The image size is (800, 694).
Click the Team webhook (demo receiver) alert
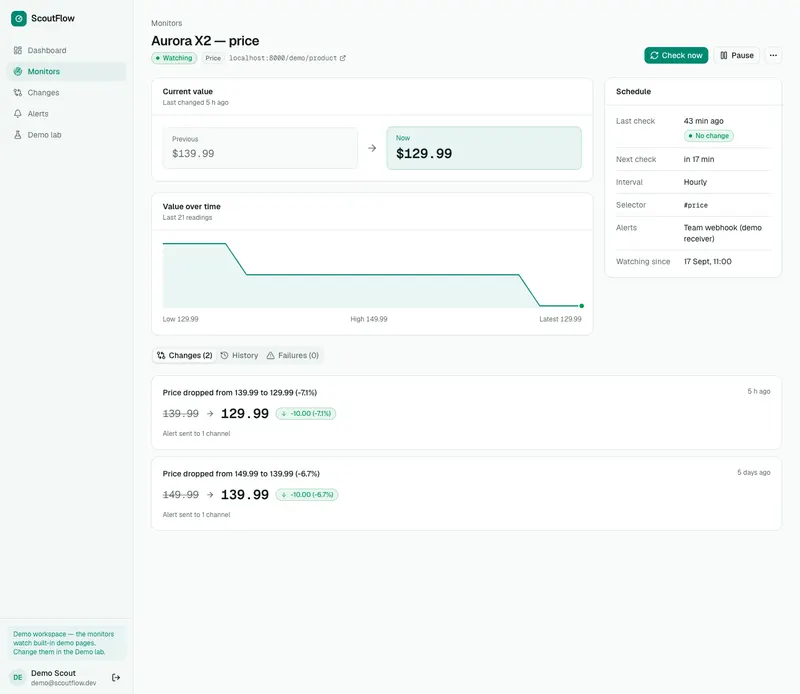[x=722, y=233]
